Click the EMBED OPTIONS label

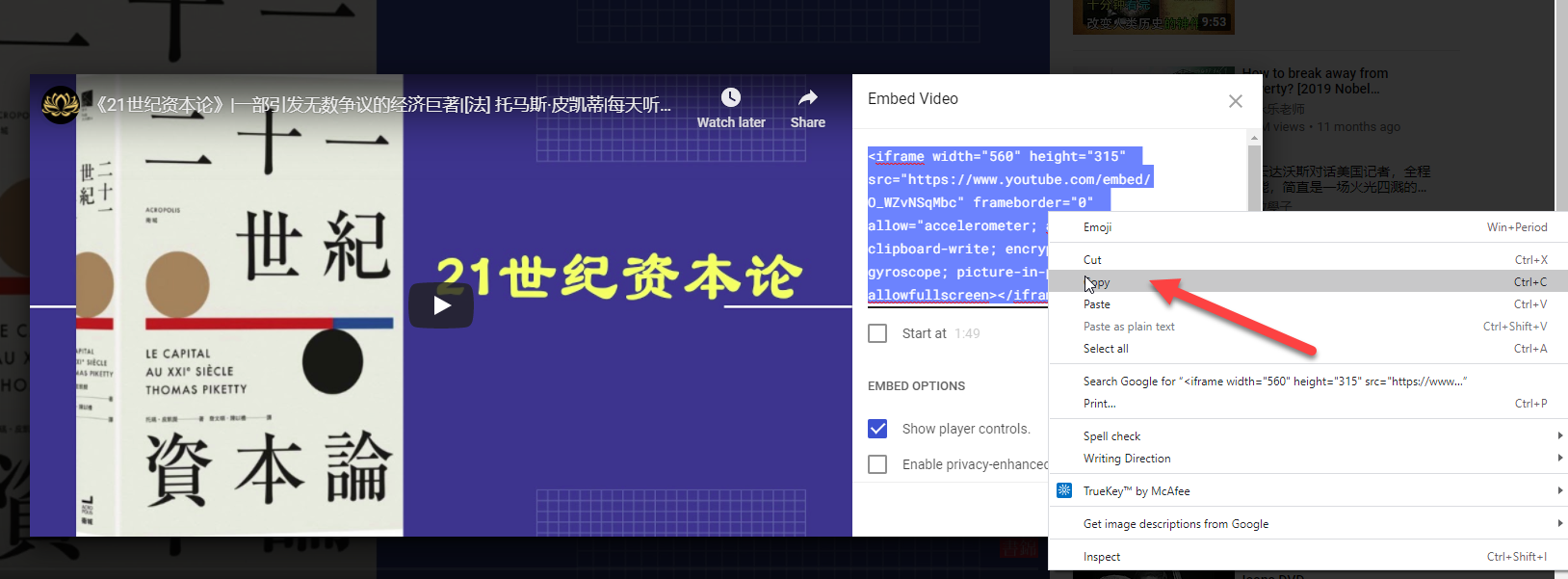(916, 386)
